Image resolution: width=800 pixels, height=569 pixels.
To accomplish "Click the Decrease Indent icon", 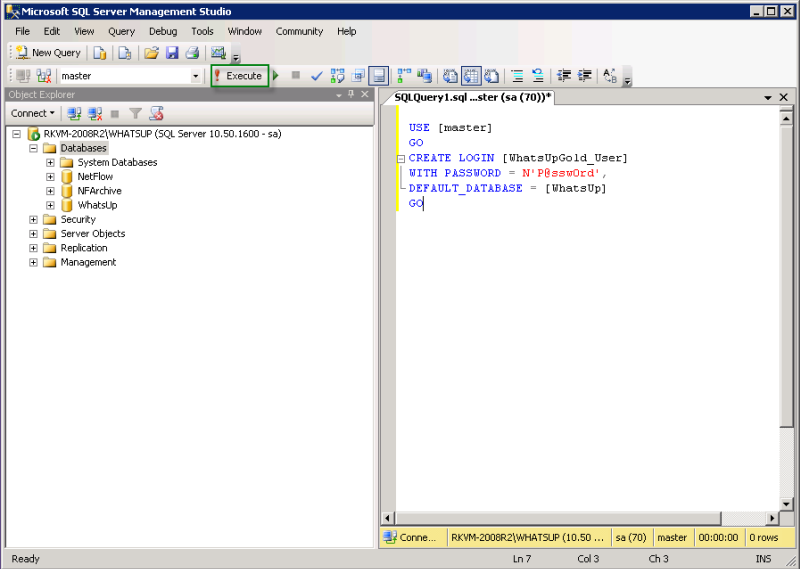I will tap(564, 76).
